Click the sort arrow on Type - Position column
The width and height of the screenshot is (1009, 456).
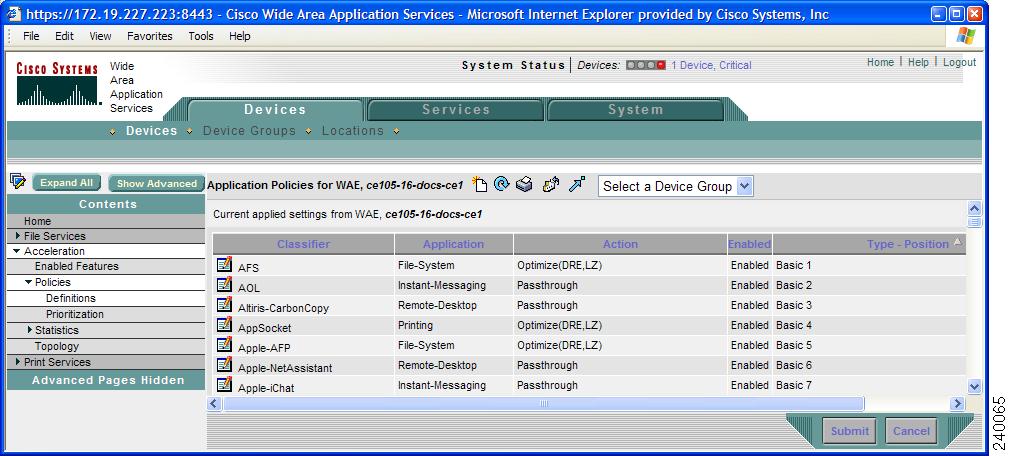tap(958, 242)
